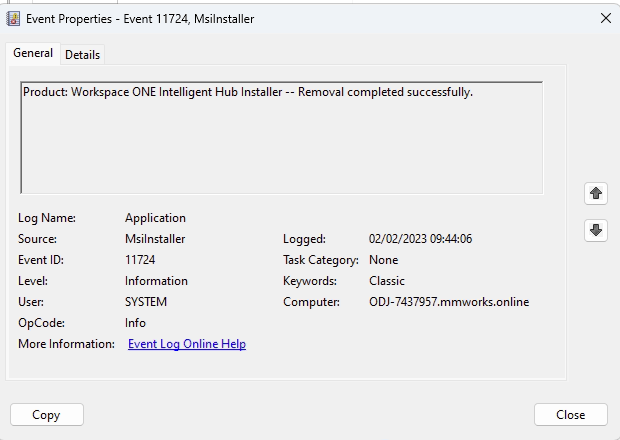This screenshot has height=440, width=620.
Task: Click the Event ID value 11724
Action: point(140,260)
